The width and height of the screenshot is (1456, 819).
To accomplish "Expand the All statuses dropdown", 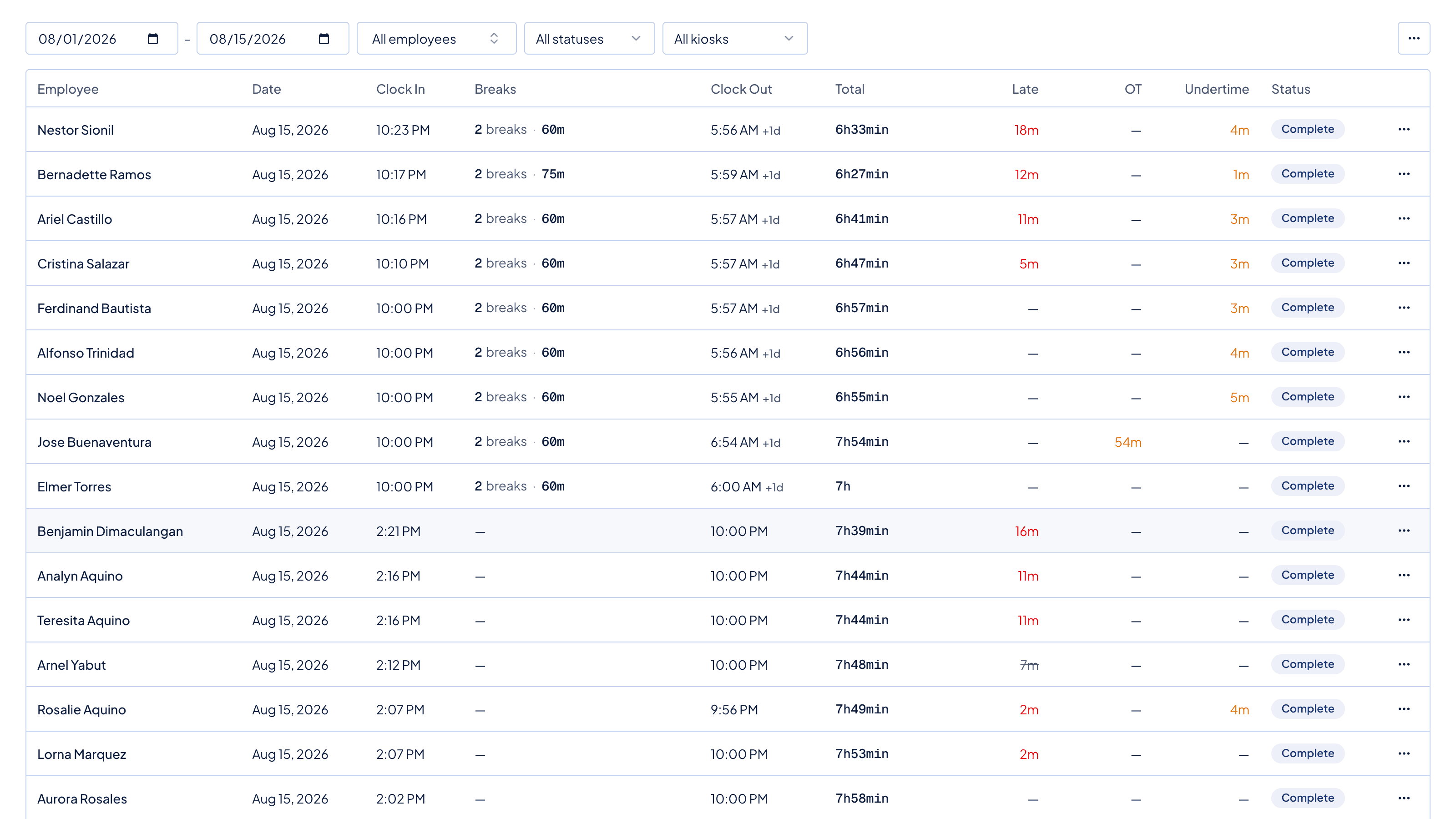I will [589, 38].
